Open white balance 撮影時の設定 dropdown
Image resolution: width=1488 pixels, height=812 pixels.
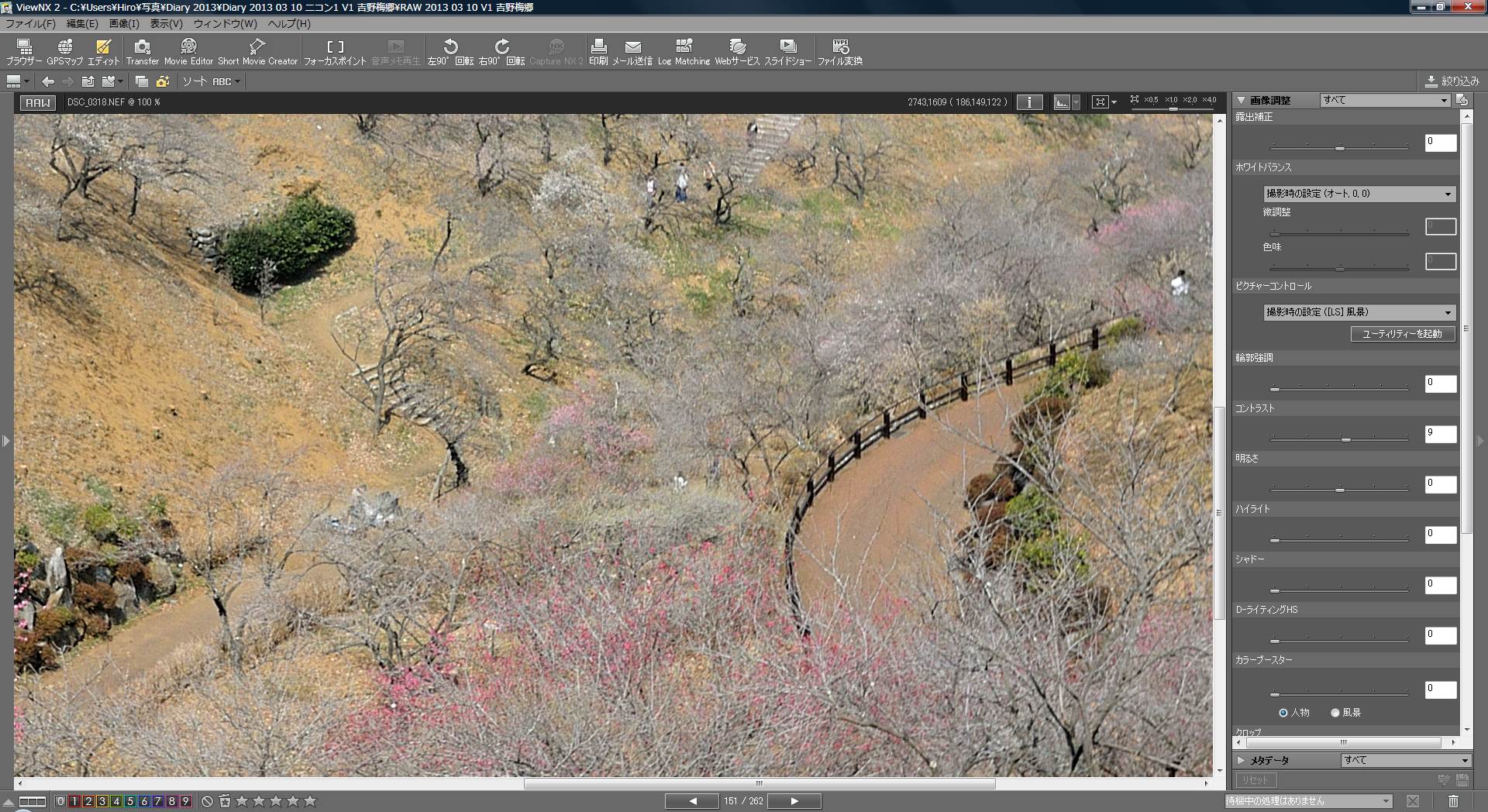pyautogui.click(x=1359, y=194)
